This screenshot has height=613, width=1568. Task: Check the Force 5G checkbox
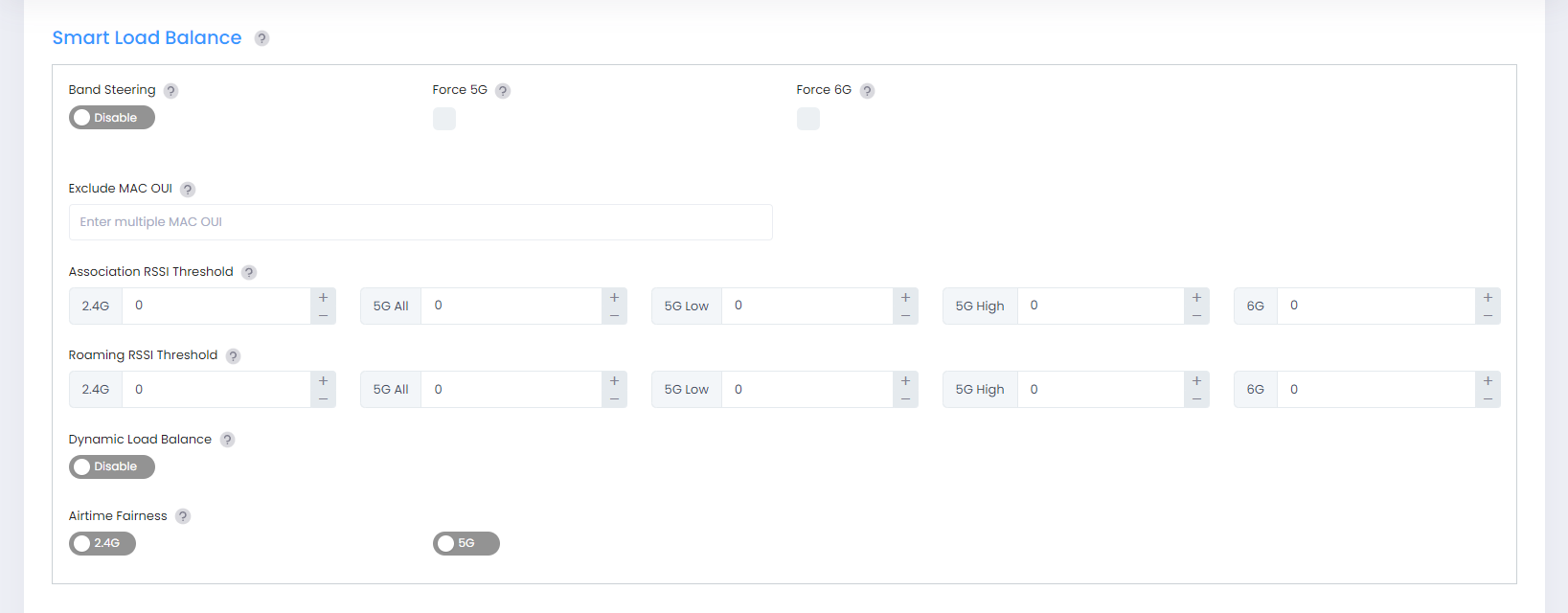pyautogui.click(x=444, y=119)
